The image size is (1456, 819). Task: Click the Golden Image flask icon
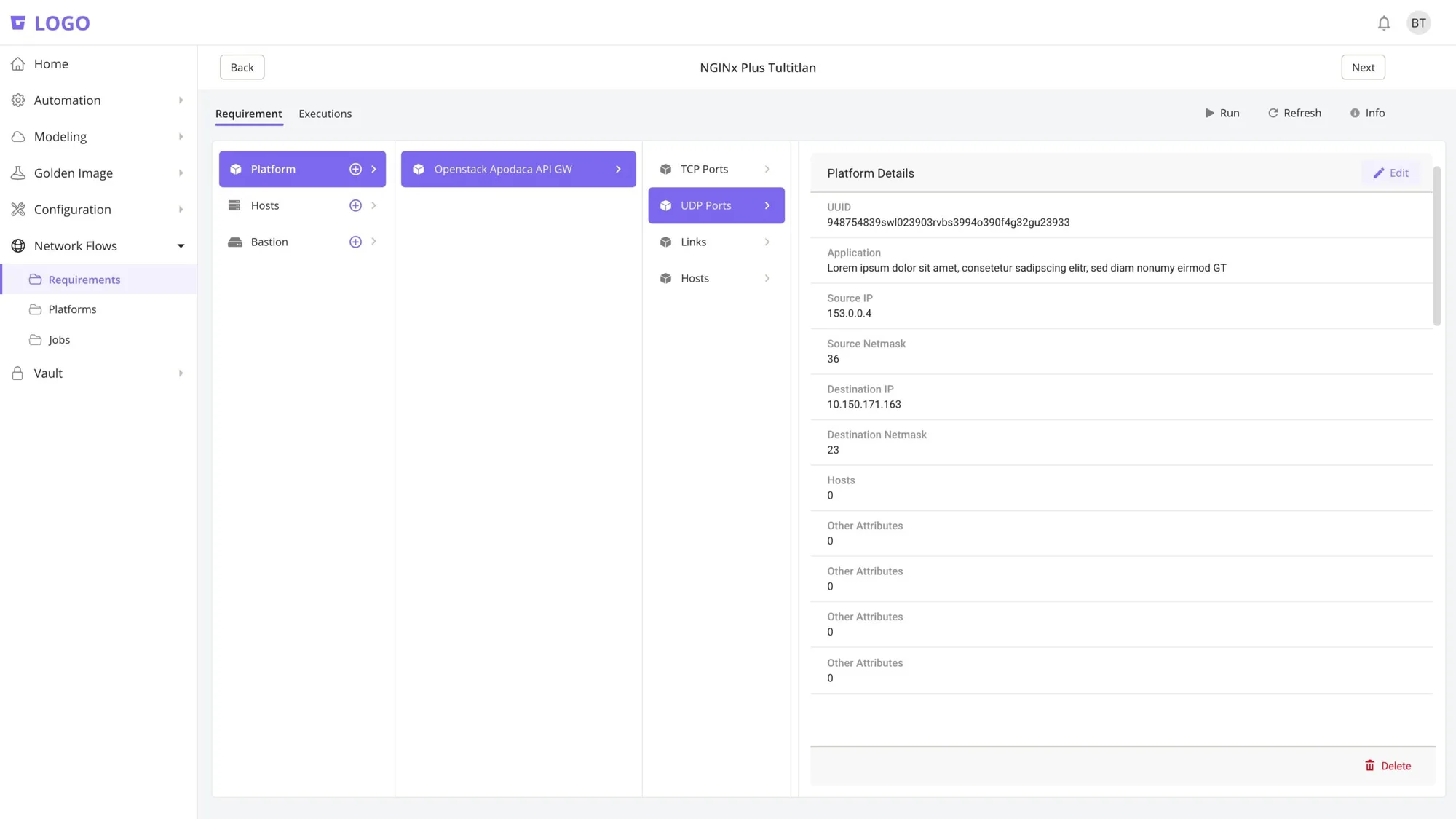point(18,173)
